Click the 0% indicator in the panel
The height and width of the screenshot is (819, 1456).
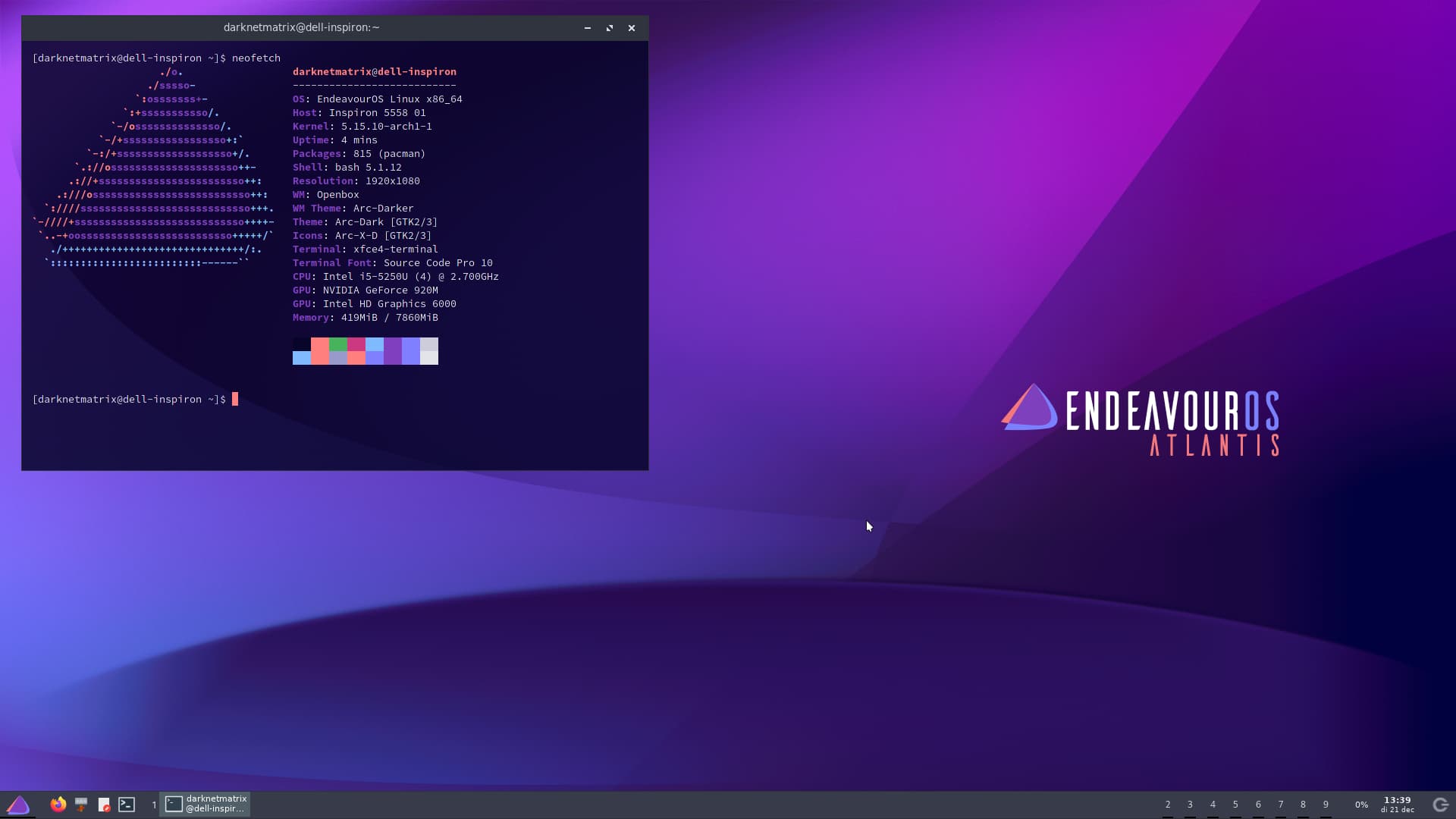click(x=1361, y=805)
